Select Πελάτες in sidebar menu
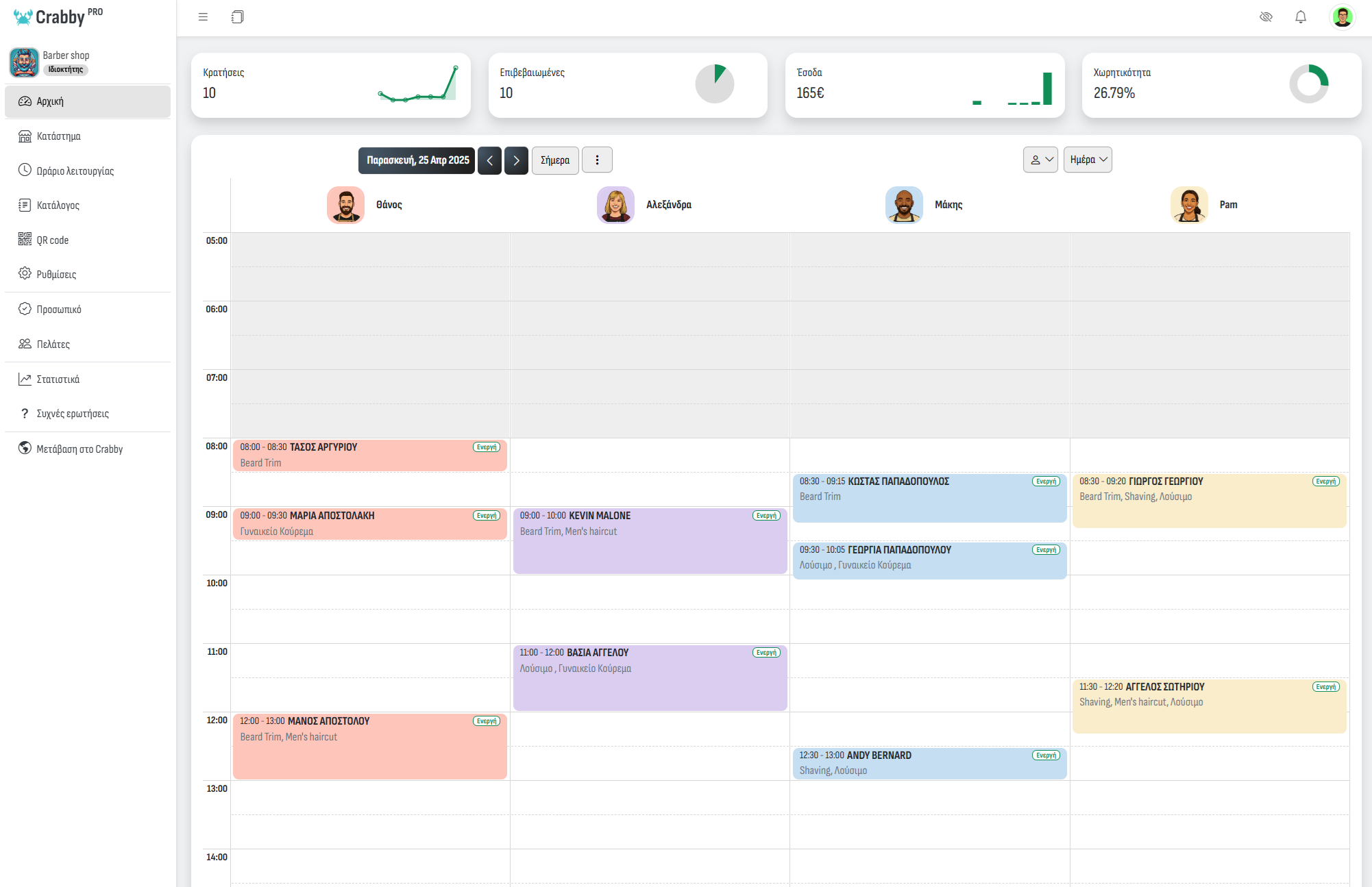The width and height of the screenshot is (1372, 887). [53, 344]
